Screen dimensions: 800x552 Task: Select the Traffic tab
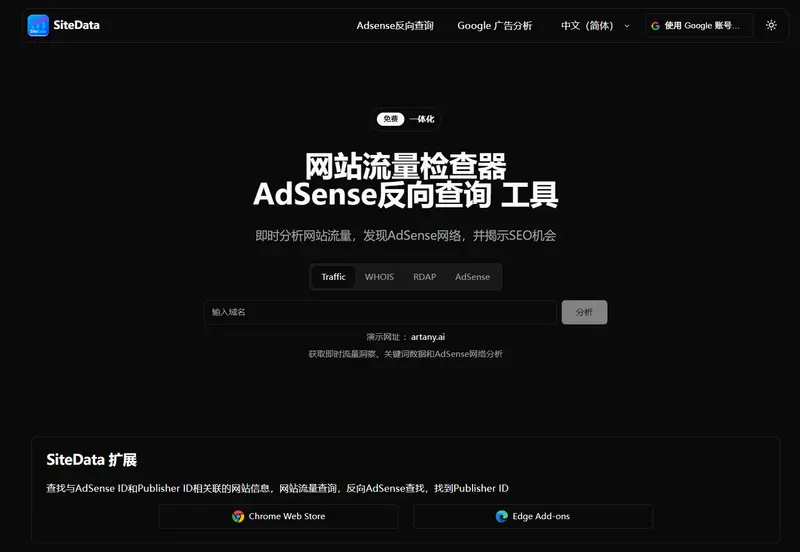[333, 277]
